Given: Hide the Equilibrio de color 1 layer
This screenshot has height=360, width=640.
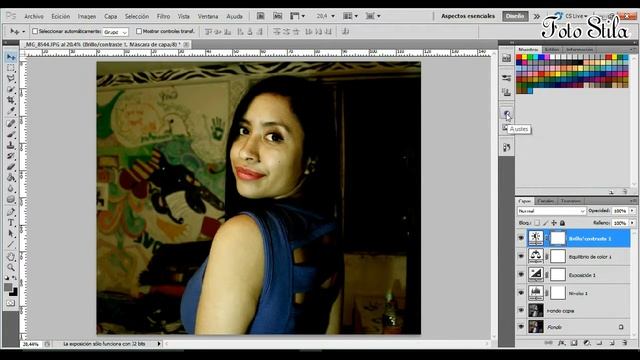Looking at the screenshot, I should tap(521, 256).
